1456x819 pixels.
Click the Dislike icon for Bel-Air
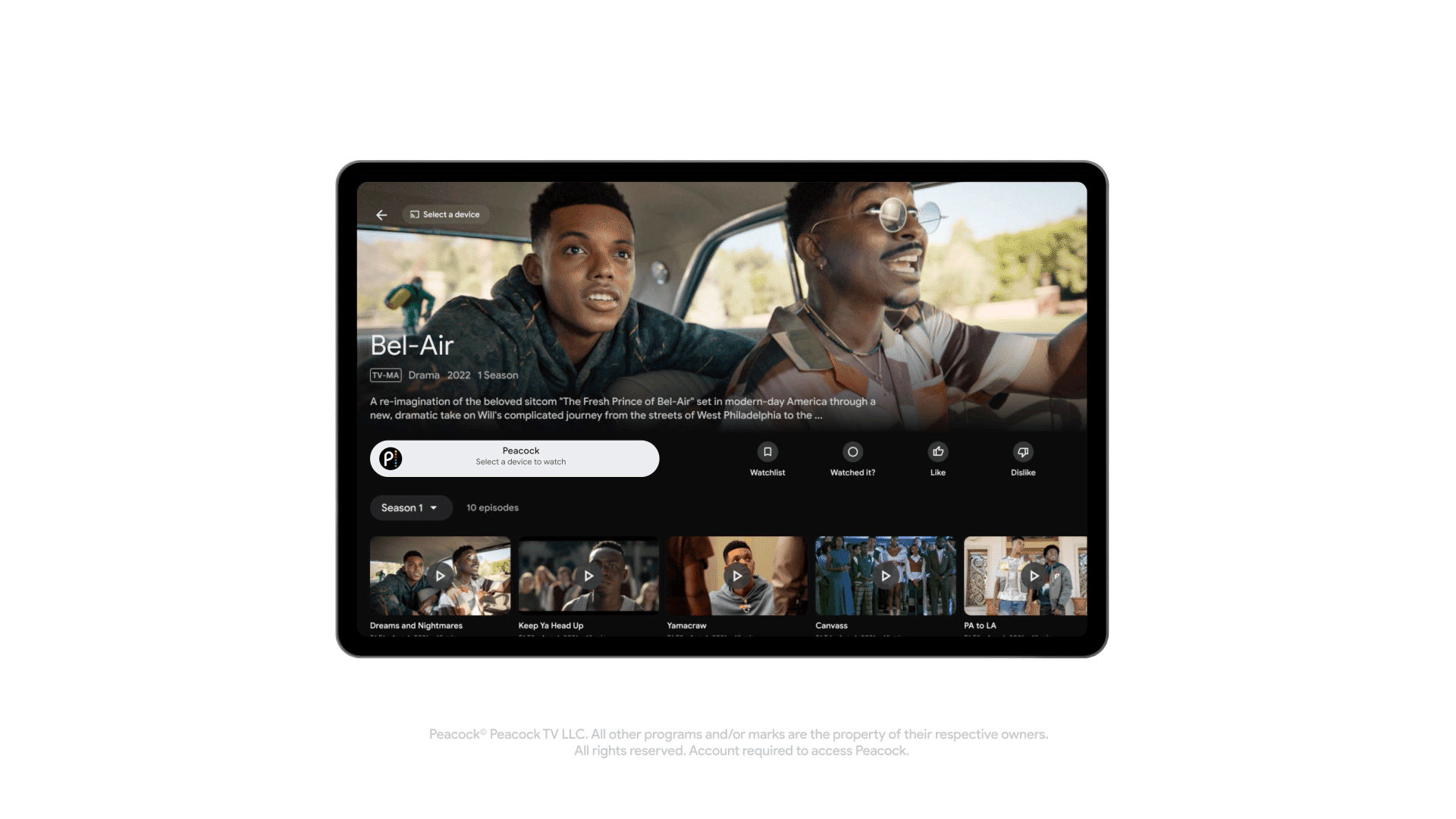pyautogui.click(x=1023, y=452)
